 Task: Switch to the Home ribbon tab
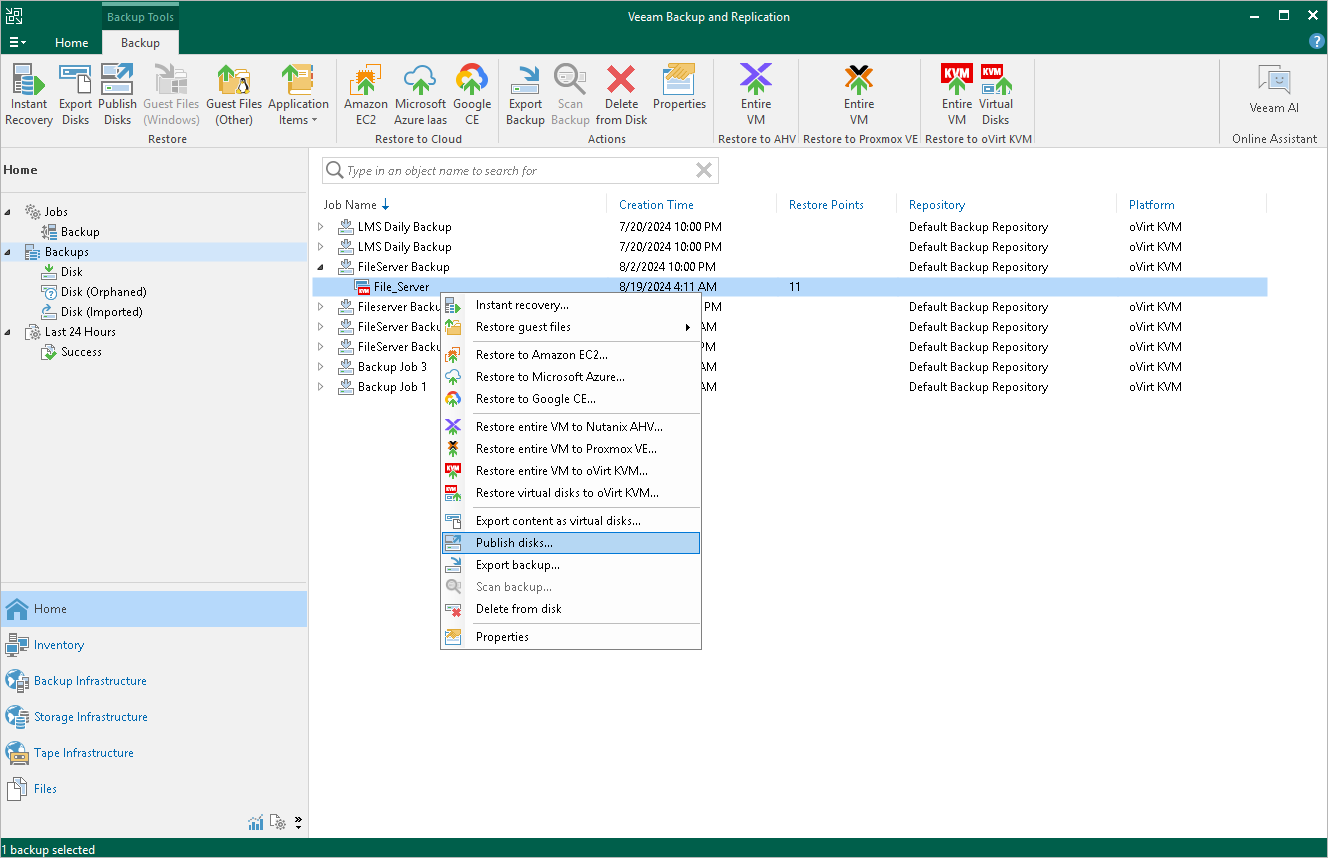72,43
